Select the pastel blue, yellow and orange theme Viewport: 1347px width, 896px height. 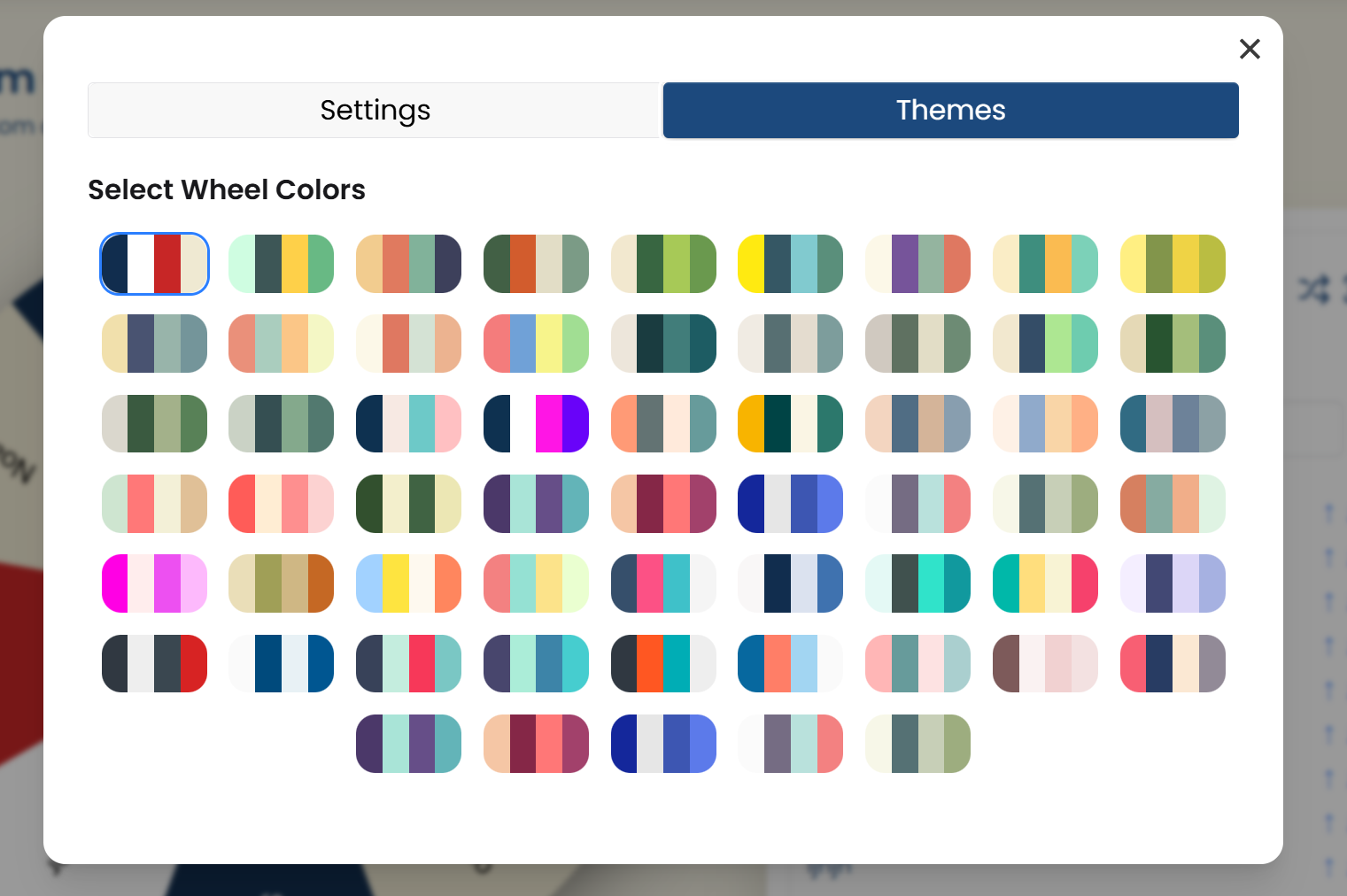[408, 583]
